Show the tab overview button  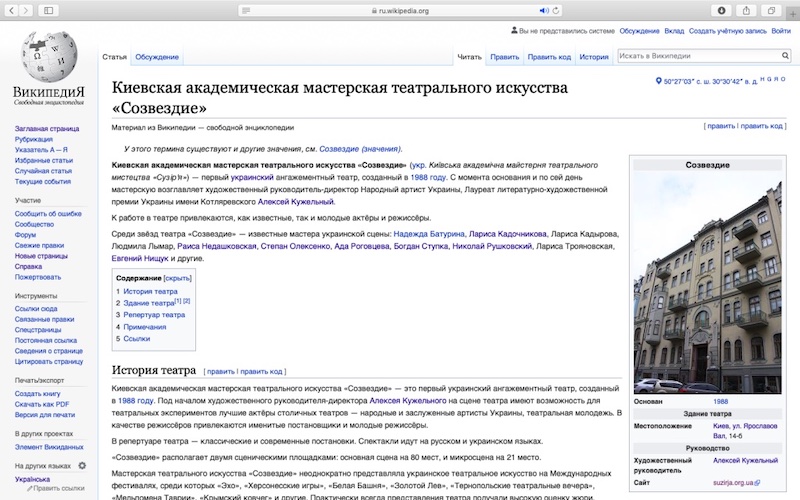click(771, 10)
